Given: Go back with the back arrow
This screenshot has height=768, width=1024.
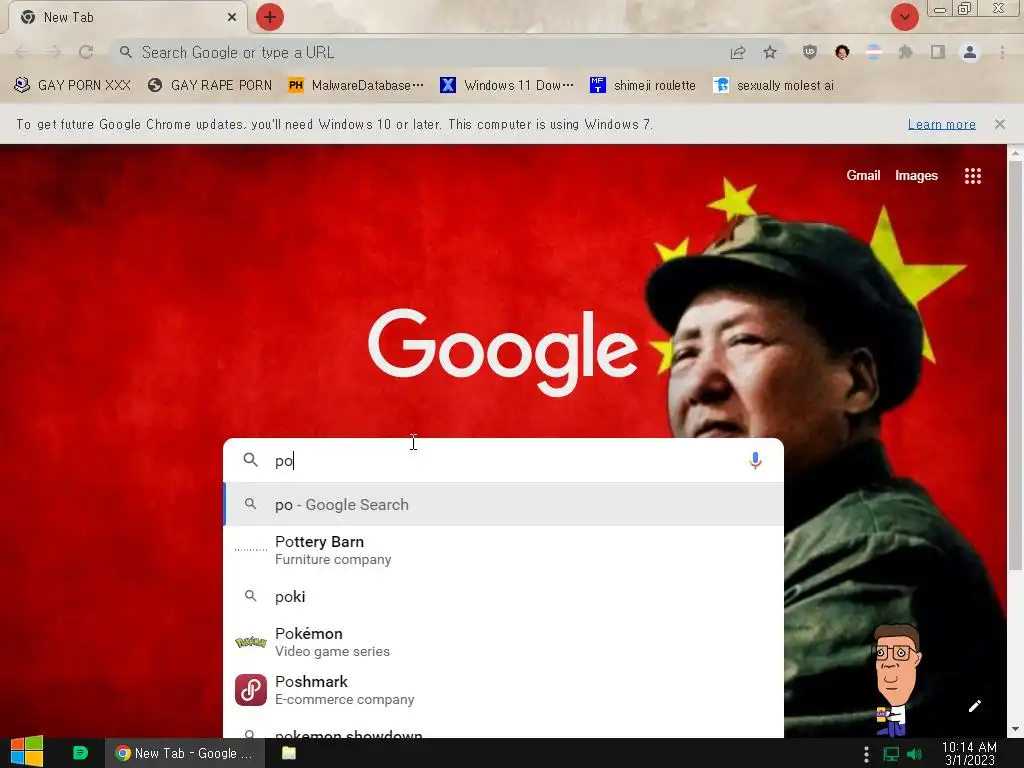Looking at the screenshot, I should tap(22, 52).
